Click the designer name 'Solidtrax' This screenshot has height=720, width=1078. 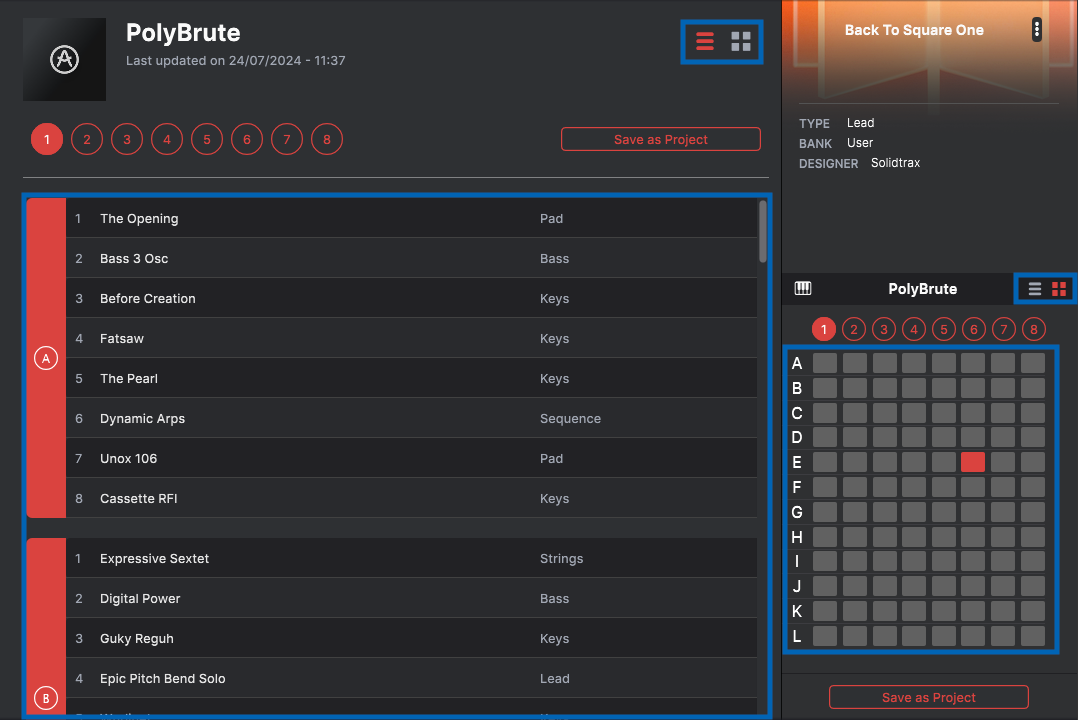(895, 162)
